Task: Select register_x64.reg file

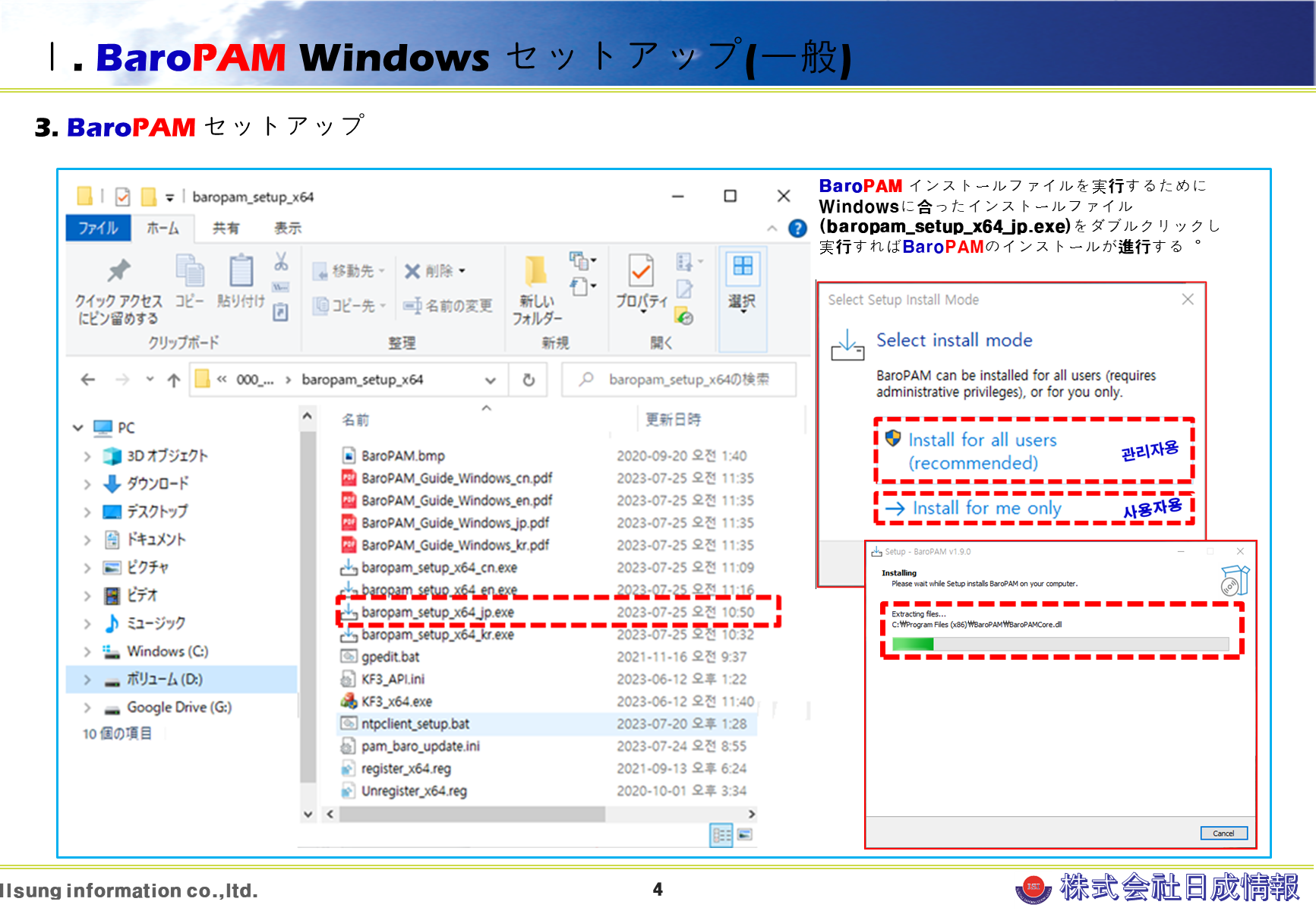Action: [x=396, y=769]
